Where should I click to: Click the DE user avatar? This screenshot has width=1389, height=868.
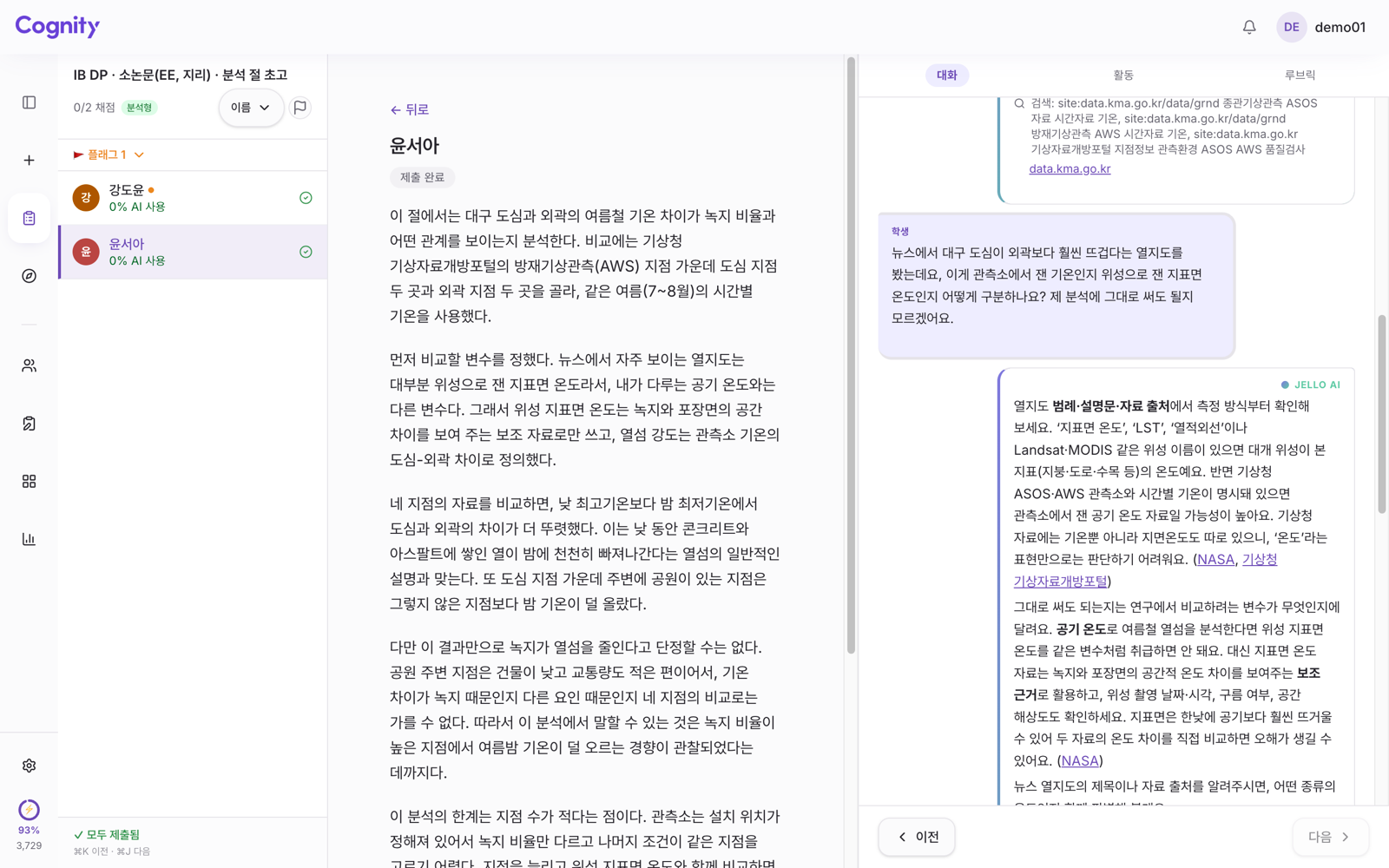[x=1292, y=27]
